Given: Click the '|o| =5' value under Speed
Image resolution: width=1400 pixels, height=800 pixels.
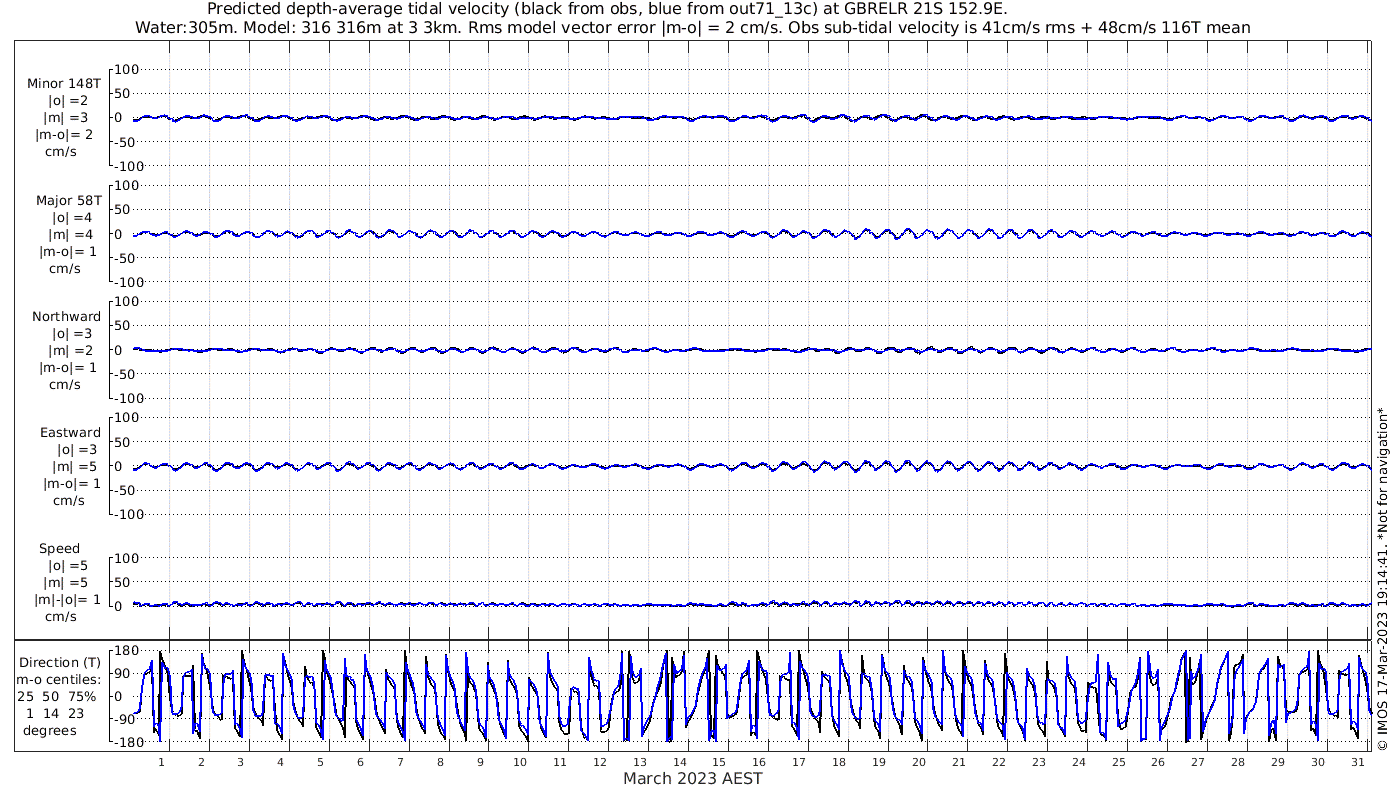Looking at the screenshot, I should 66,565.
